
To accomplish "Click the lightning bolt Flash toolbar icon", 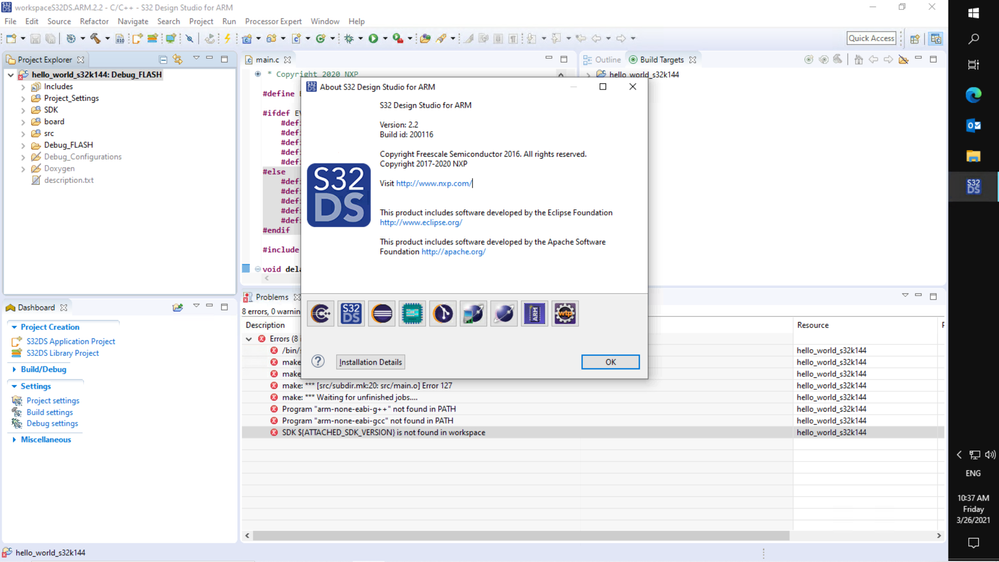I will (227, 38).
